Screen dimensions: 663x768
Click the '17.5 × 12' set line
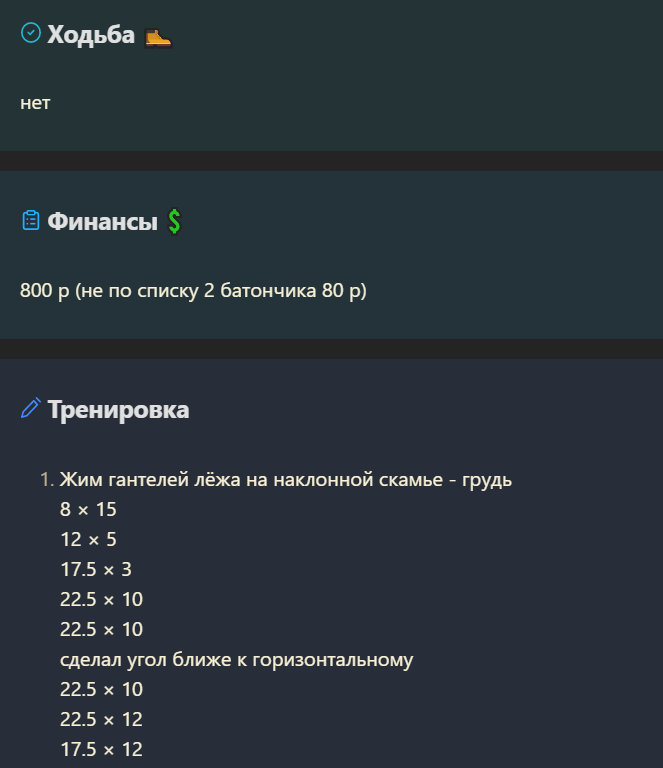[101, 749]
